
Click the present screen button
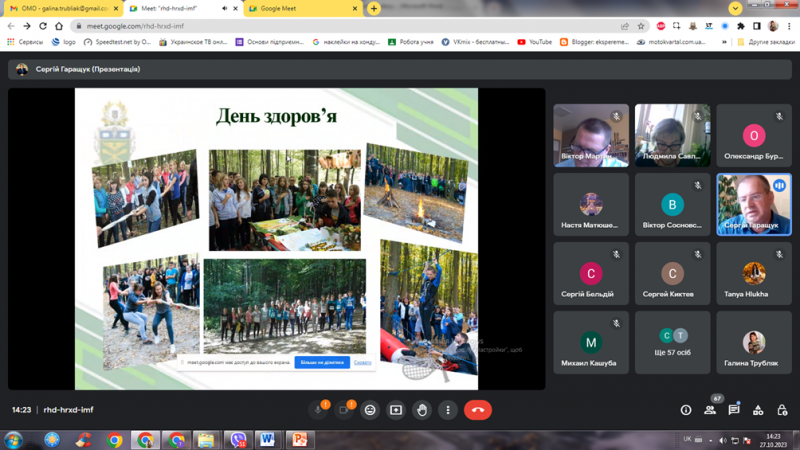tap(396, 410)
